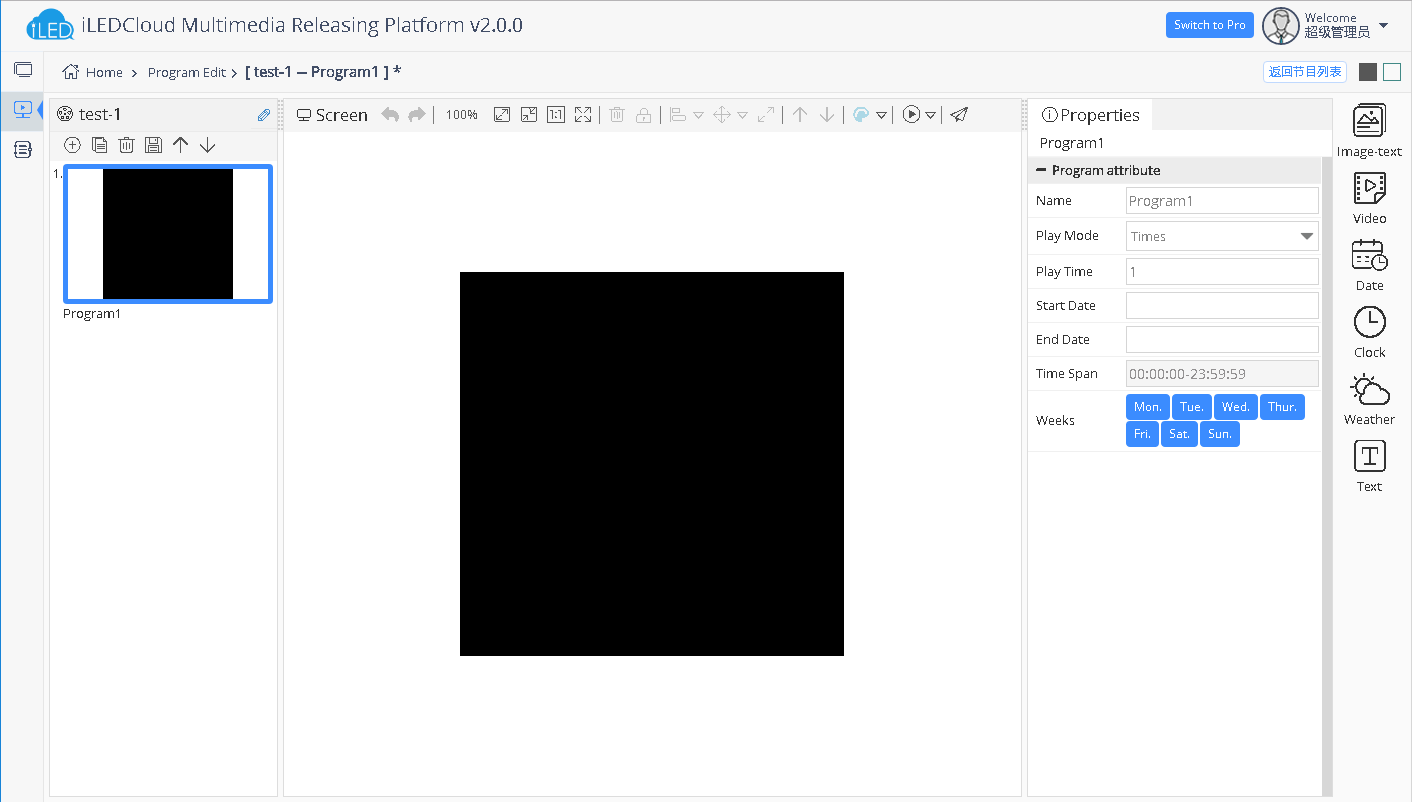Screen dimensions: 1412x802
Task: Fit canvas to window with fullscreen icon
Action: point(583,115)
